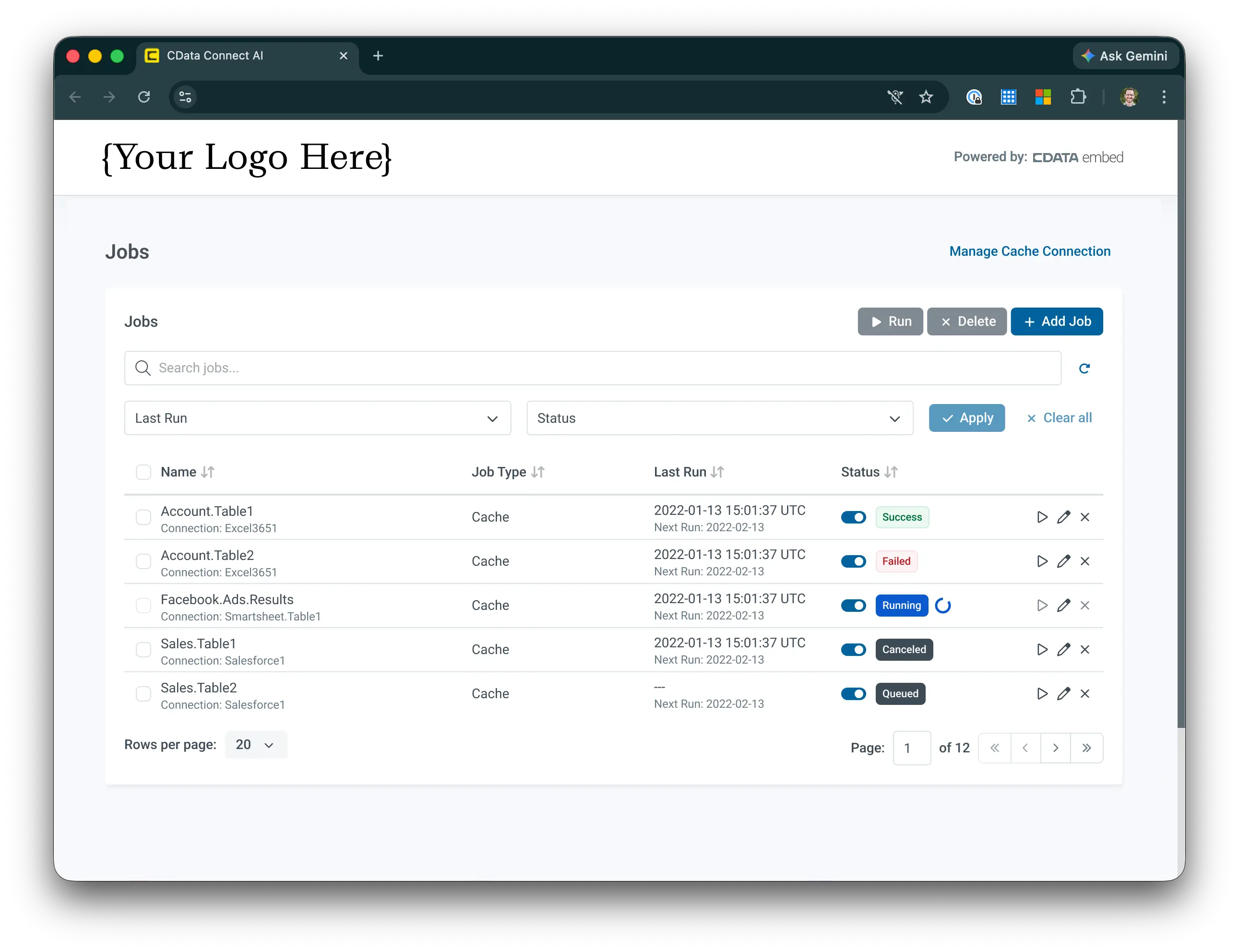Open the Last Run filter dropdown

coord(317,418)
